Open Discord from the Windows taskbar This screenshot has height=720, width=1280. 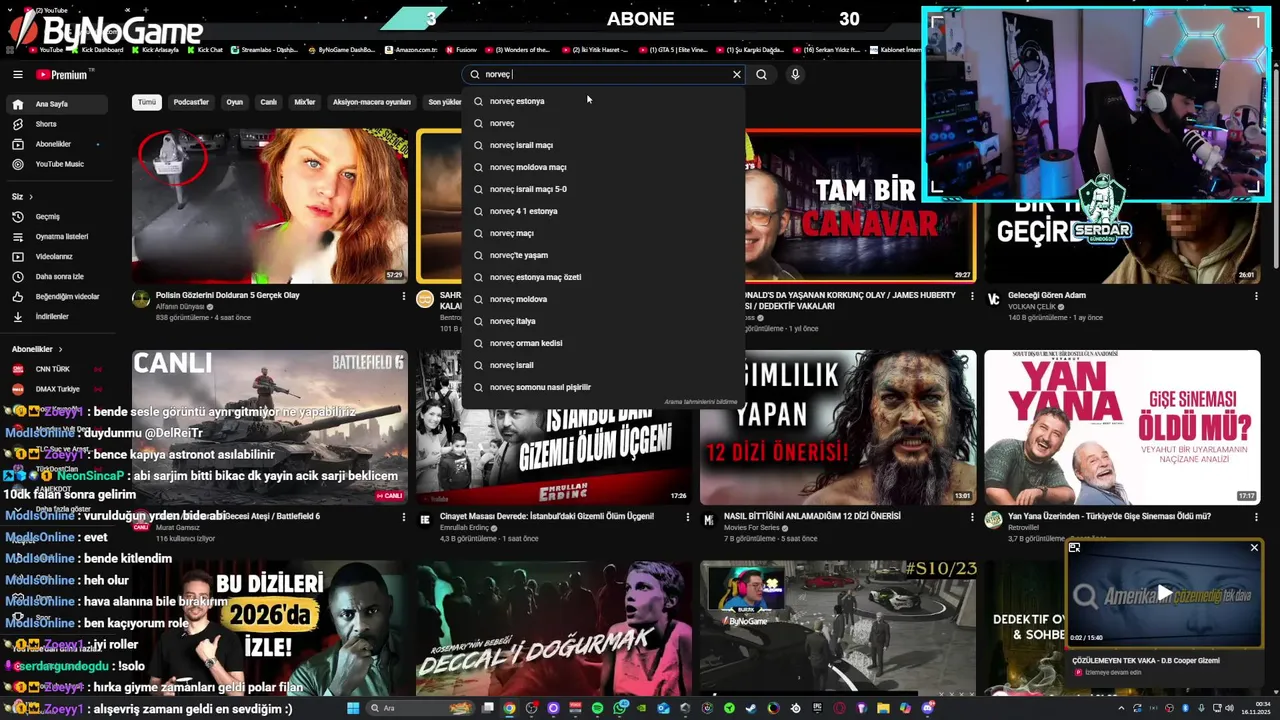[927, 708]
